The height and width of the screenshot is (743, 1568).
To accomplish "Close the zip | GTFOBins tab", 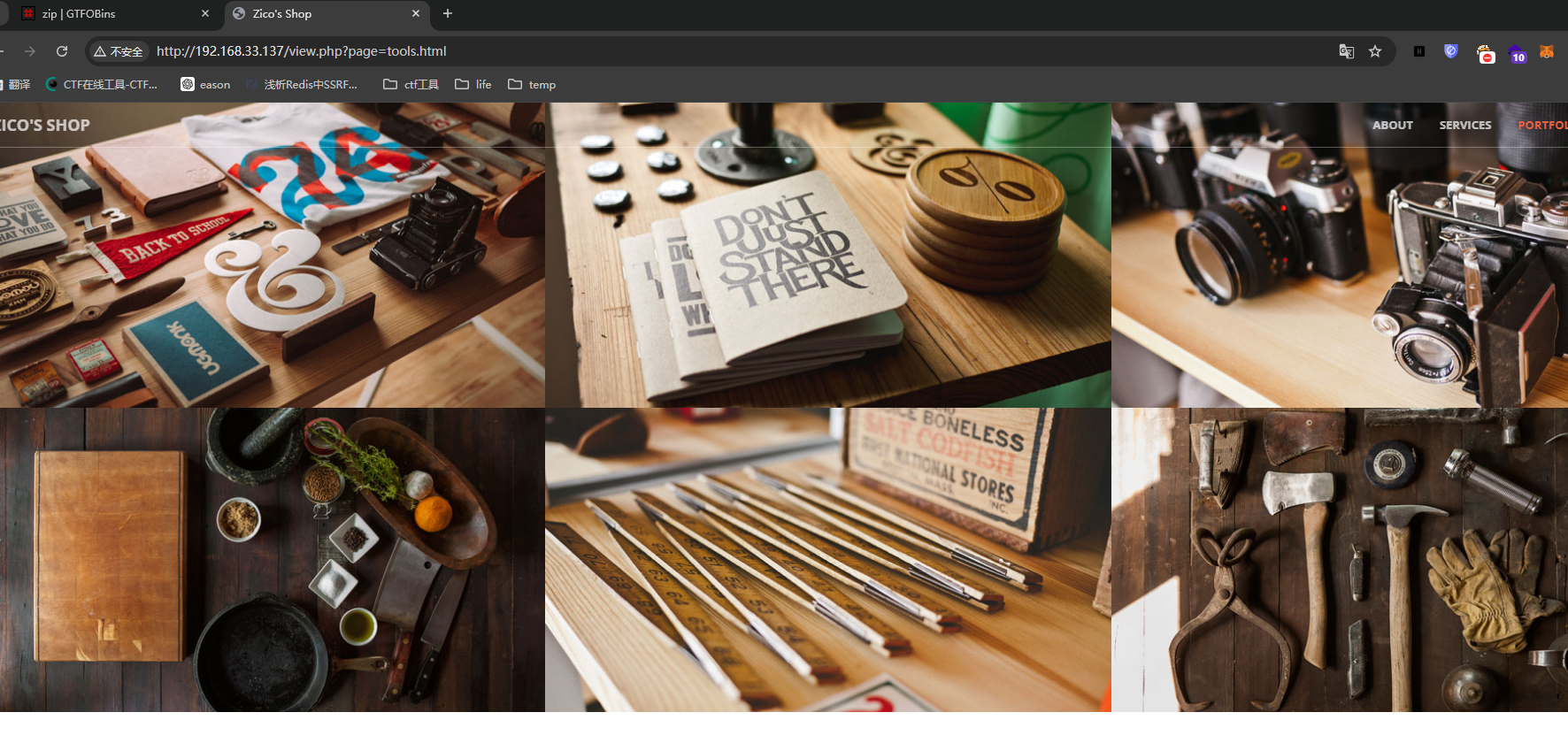I will click(x=205, y=14).
